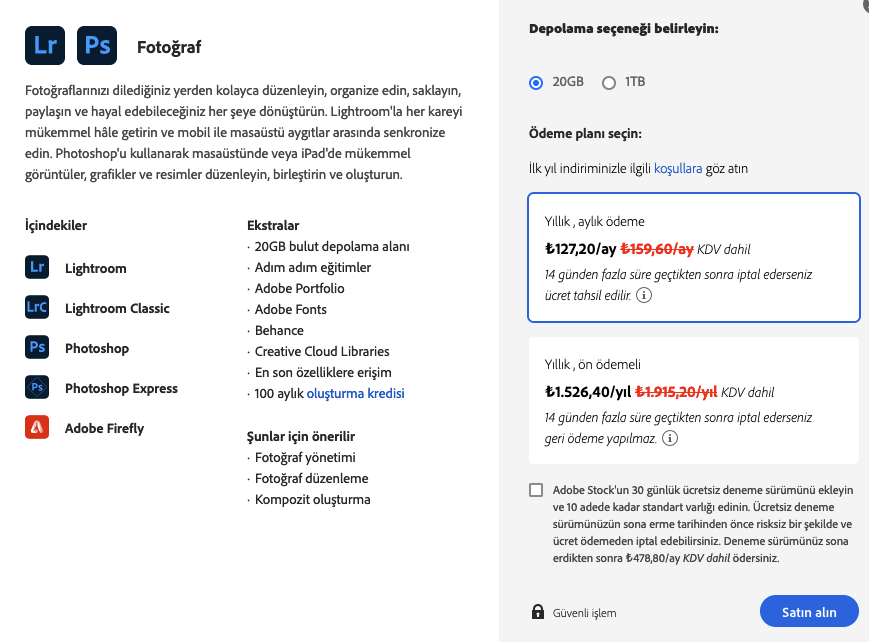Enable the Adobe Stock free trial checkbox
Image resolution: width=869 pixels, height=642 pixels.
[x=537, y=490]
